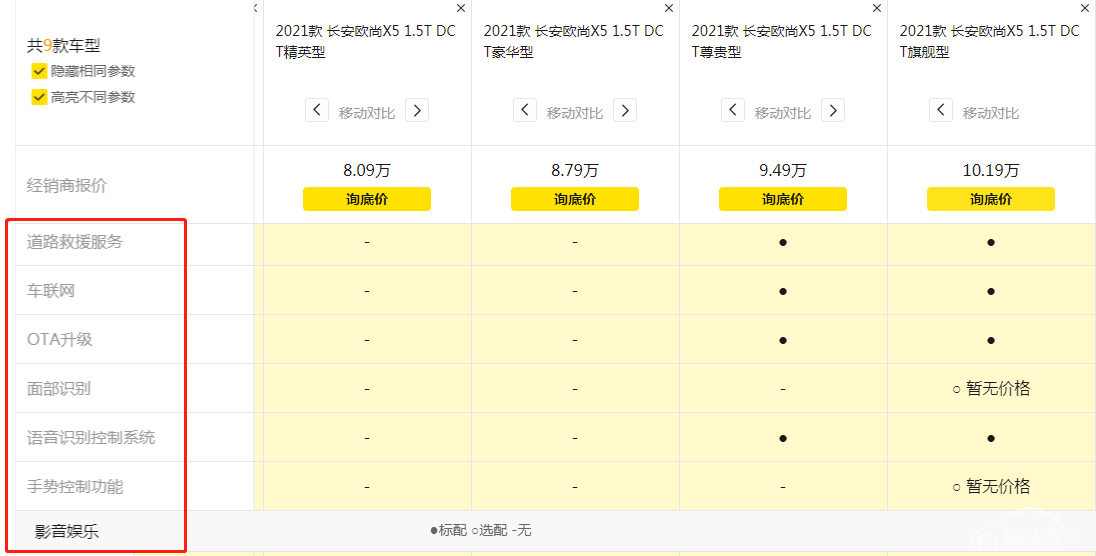
Task: Select the OTA升级 row label
Action: pyautogui.click(x=59, y=340)
